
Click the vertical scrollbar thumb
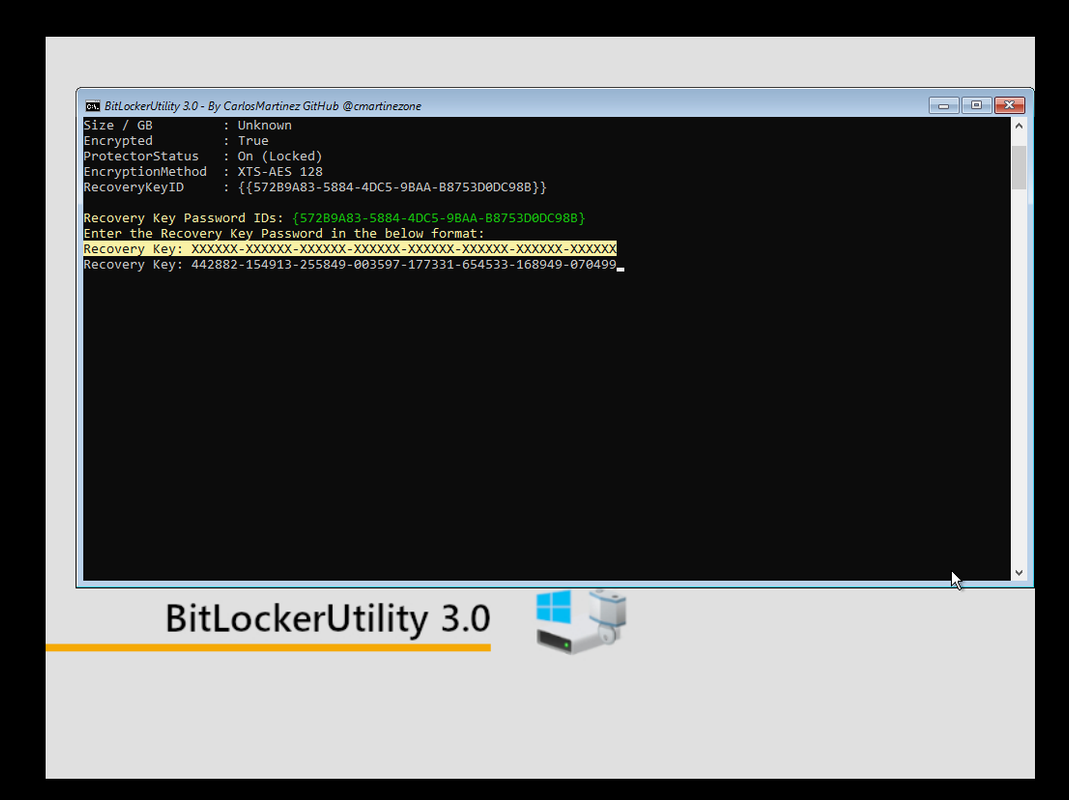click(x=1019, y=167)
